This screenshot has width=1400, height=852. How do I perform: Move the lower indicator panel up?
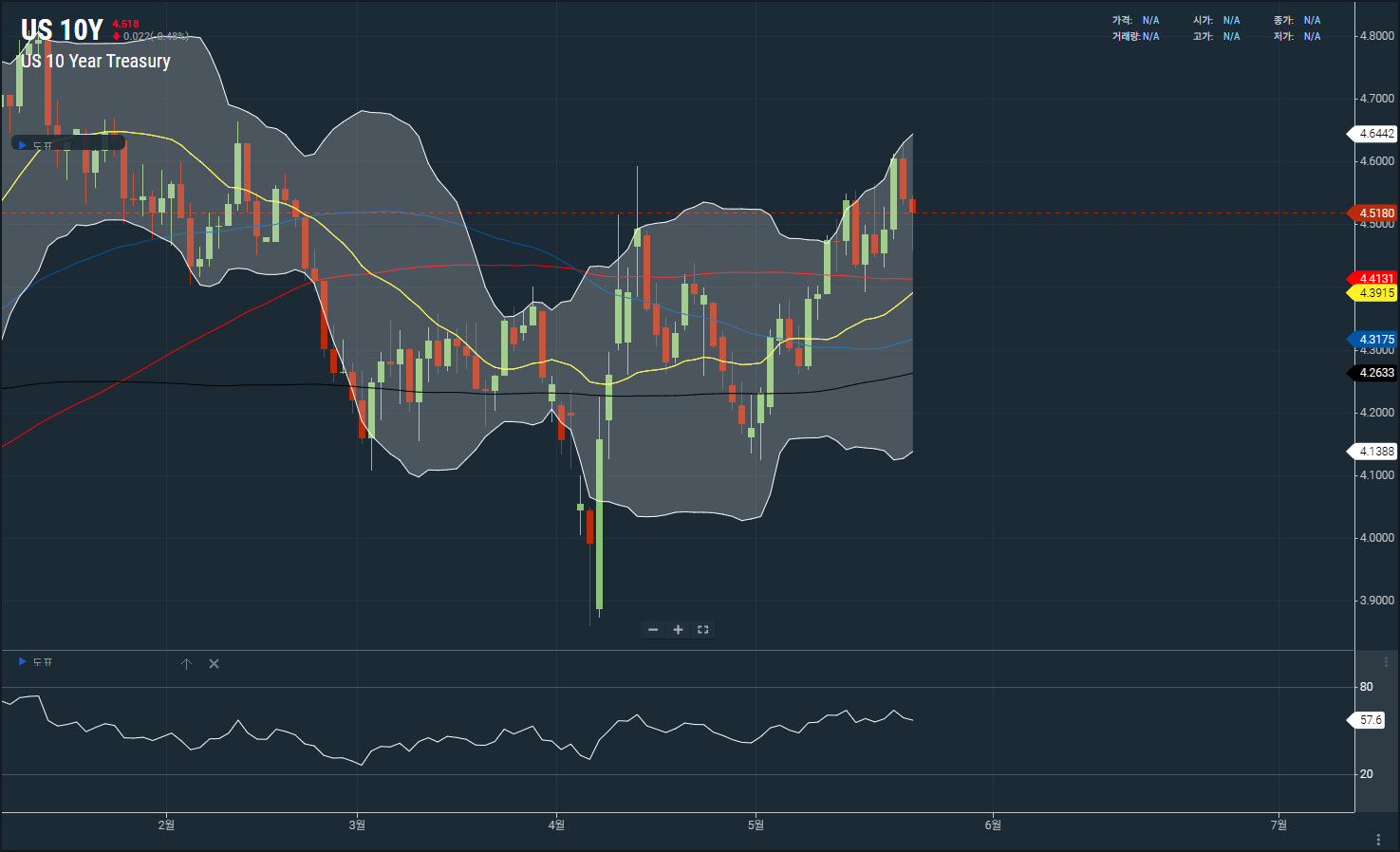186,664
